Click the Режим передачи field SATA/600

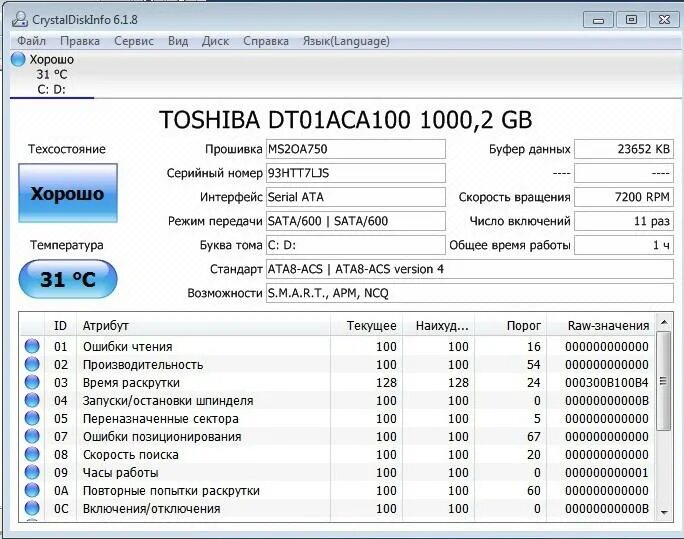click(356, 221)
